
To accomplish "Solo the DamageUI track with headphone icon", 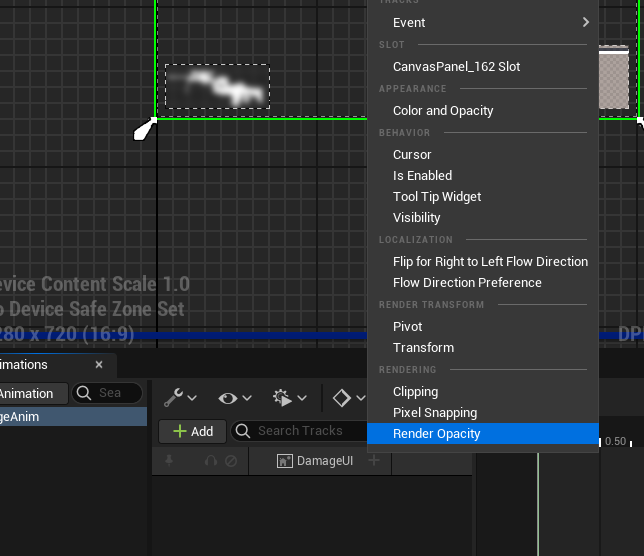I will [x=211, y=461].
